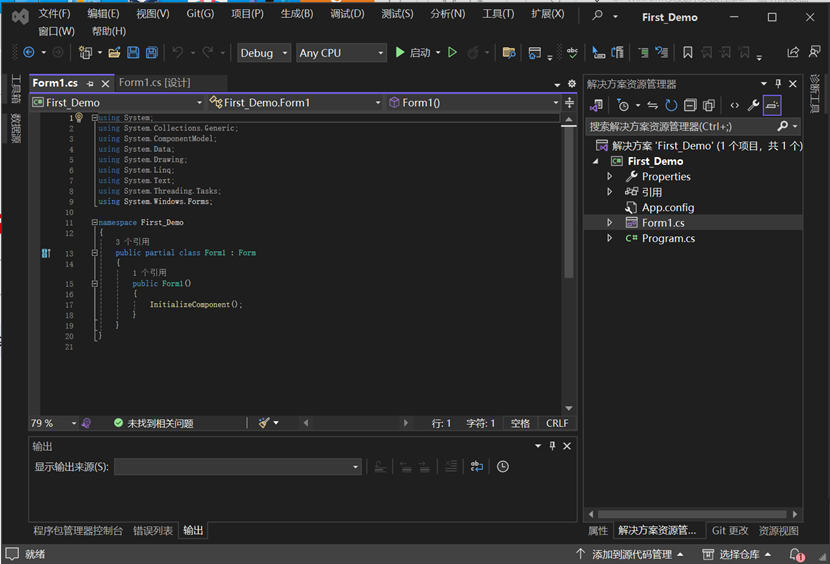Start debugging with the green 启动 button

413,52
